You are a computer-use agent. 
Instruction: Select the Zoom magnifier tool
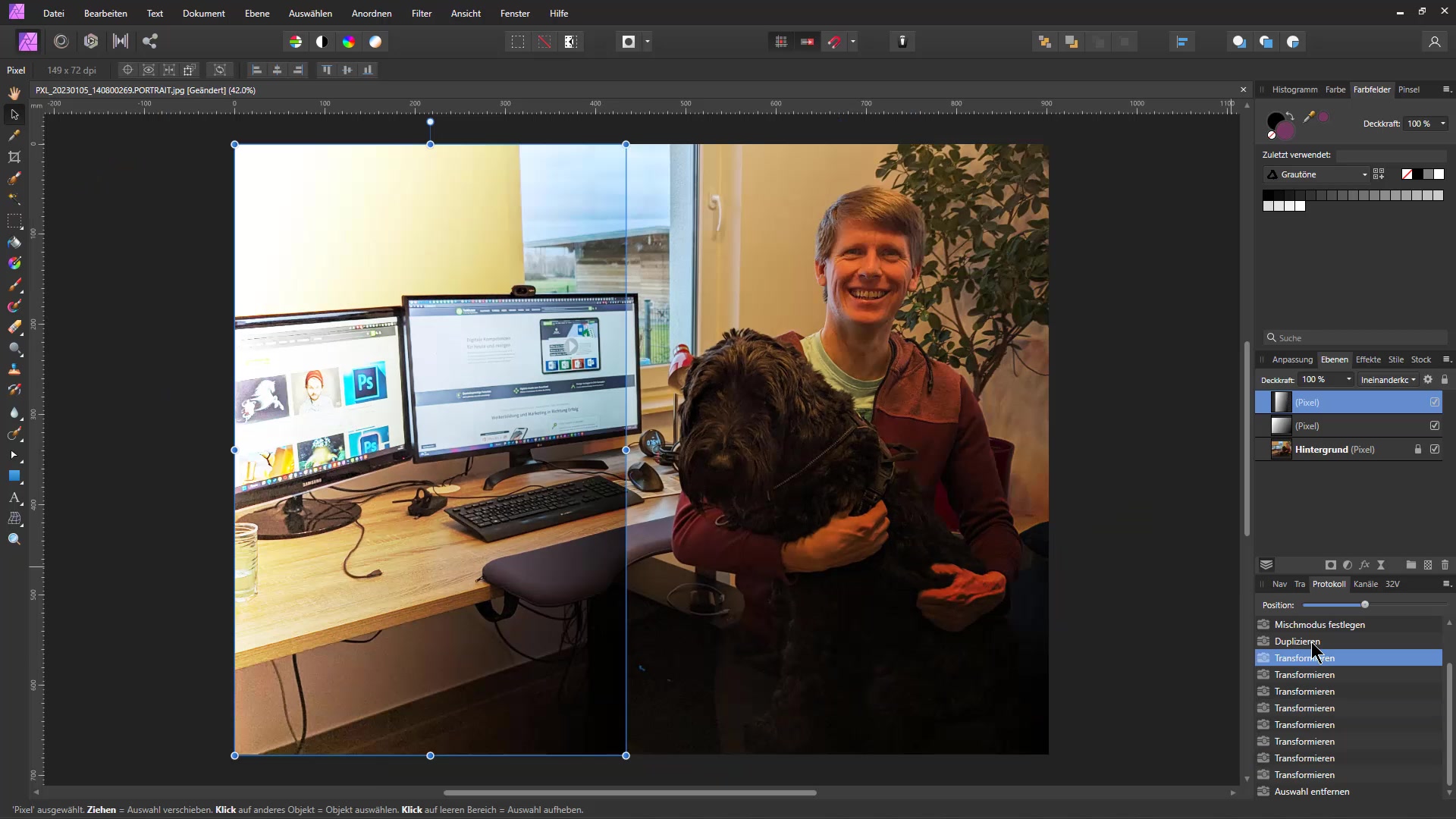pos(14,539)
